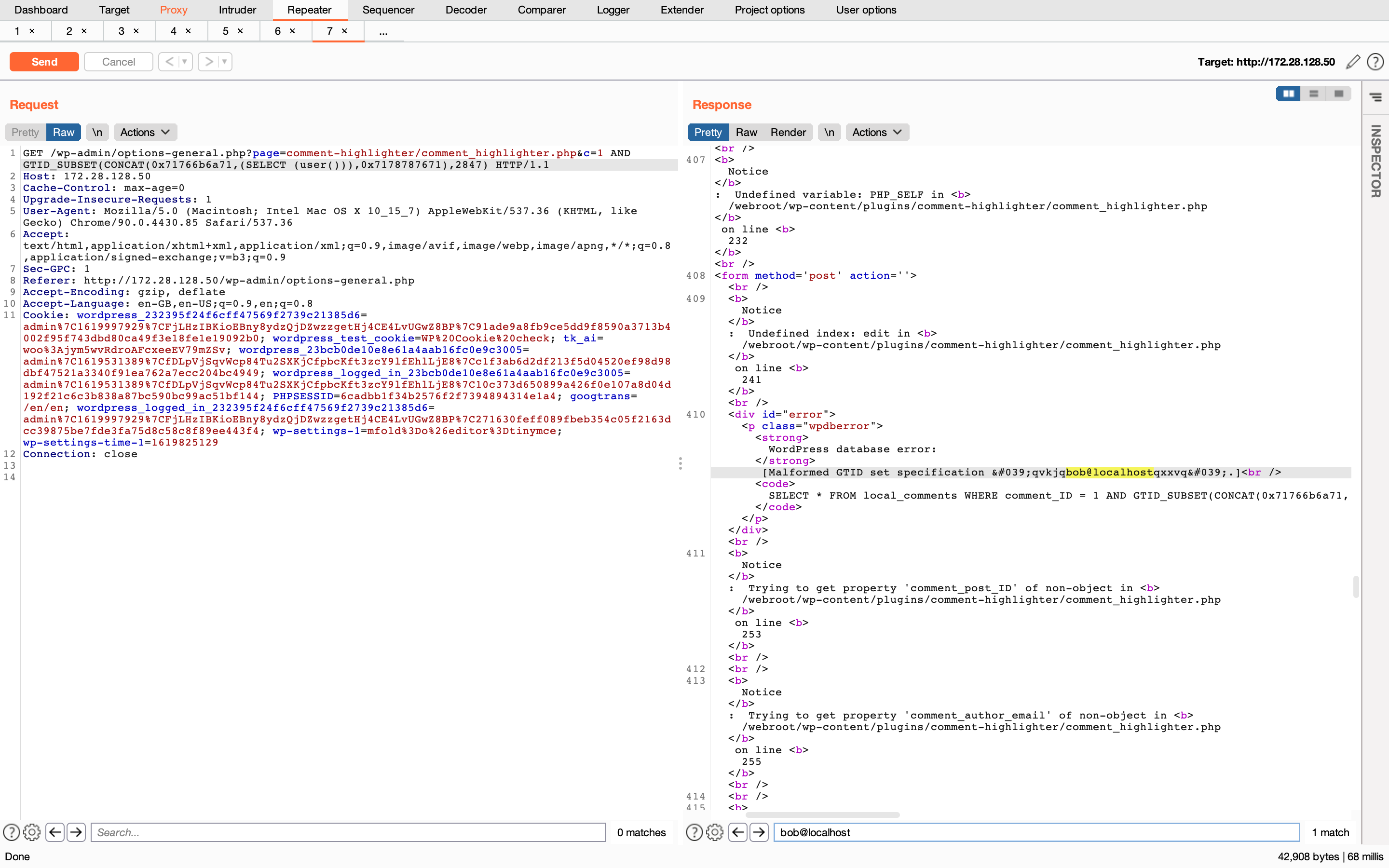Viewport: 1389px width, 868px height.
Task: Switch to top-bottom split layout icon
Action: 1313,94
